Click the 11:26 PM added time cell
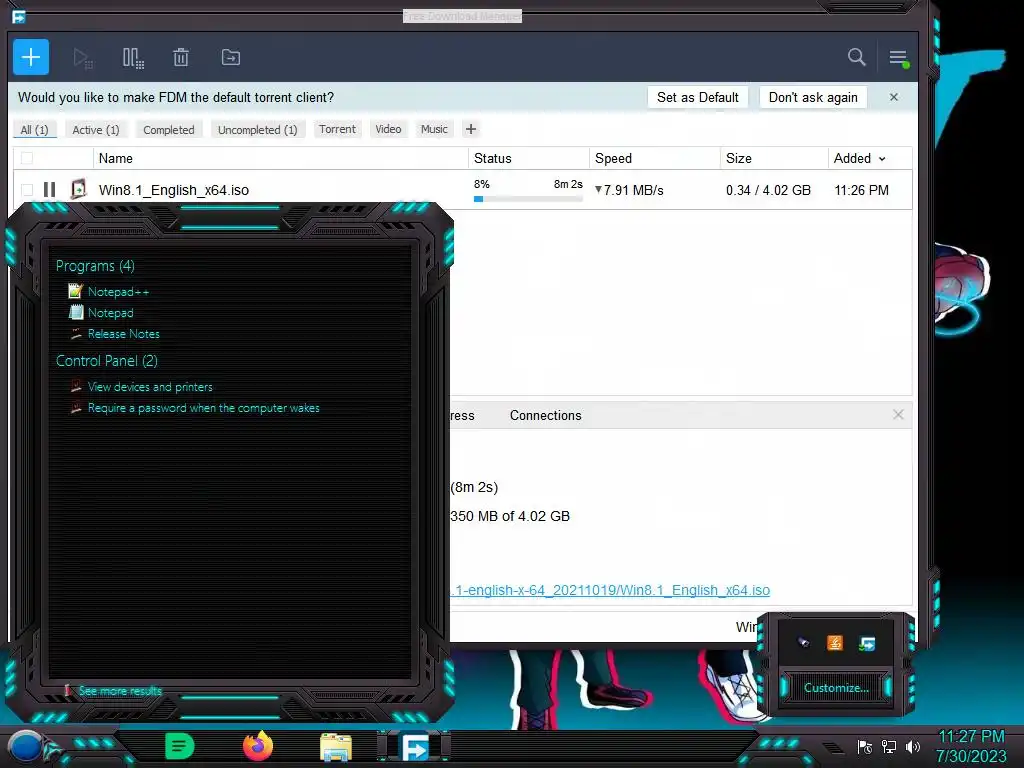Screen dimensions: 1024x768 pyautogui.click(x=861, y=190)
